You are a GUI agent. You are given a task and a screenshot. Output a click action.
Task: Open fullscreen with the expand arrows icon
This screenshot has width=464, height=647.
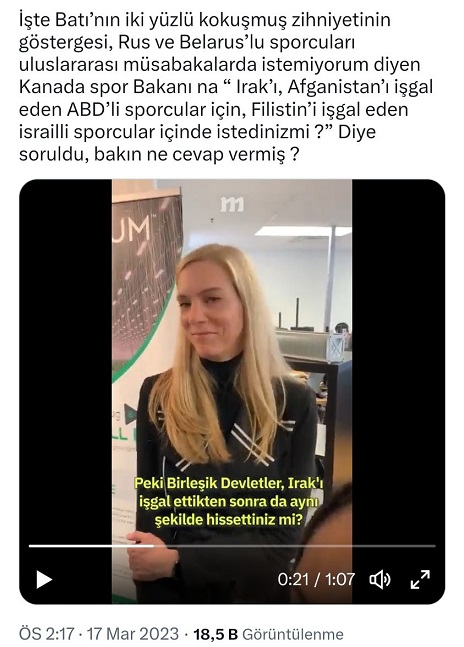click(420, 579)
